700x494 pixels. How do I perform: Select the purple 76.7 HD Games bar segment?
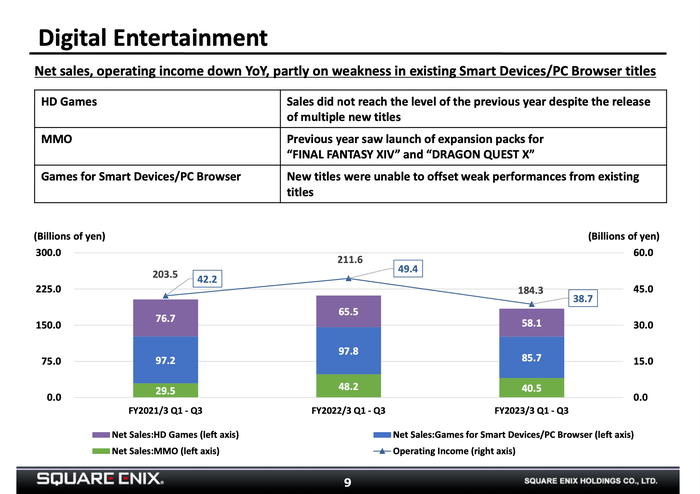click(165, 318)
